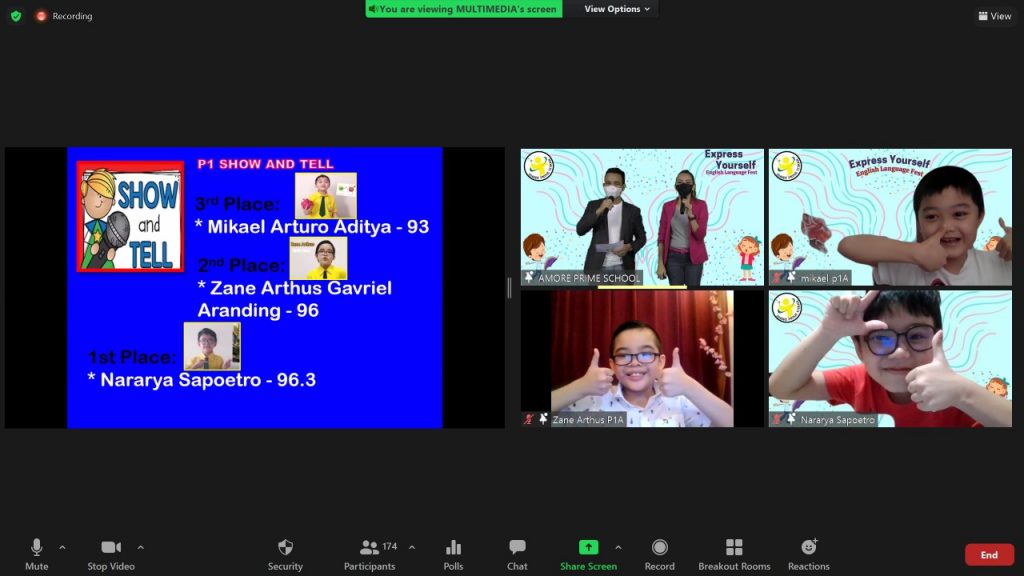
Task: Expand the Share Screen options arrow
Action: click(618, 547)
